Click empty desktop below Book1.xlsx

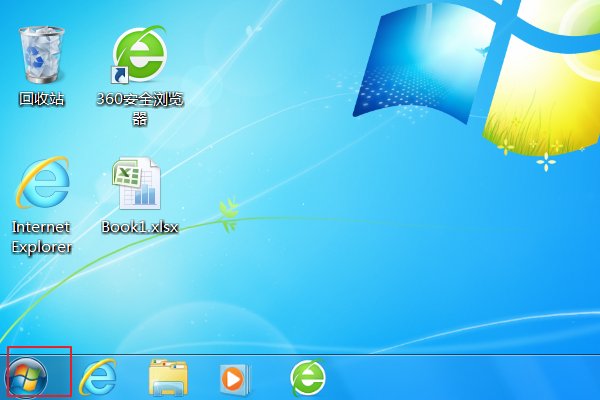140,290
